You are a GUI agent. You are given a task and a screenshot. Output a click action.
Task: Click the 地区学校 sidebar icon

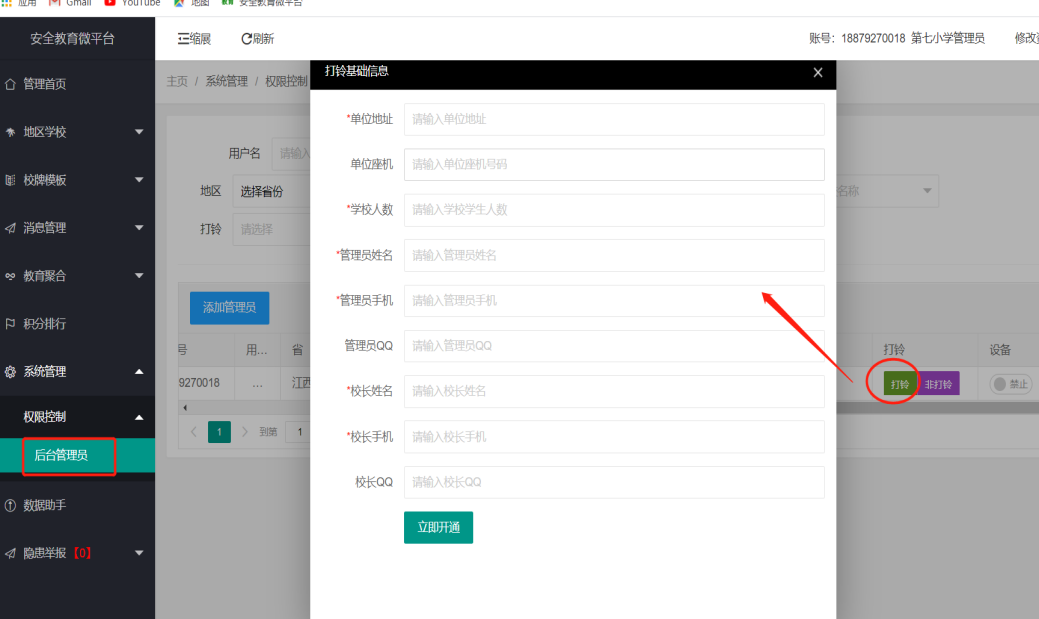pos(11,132)
